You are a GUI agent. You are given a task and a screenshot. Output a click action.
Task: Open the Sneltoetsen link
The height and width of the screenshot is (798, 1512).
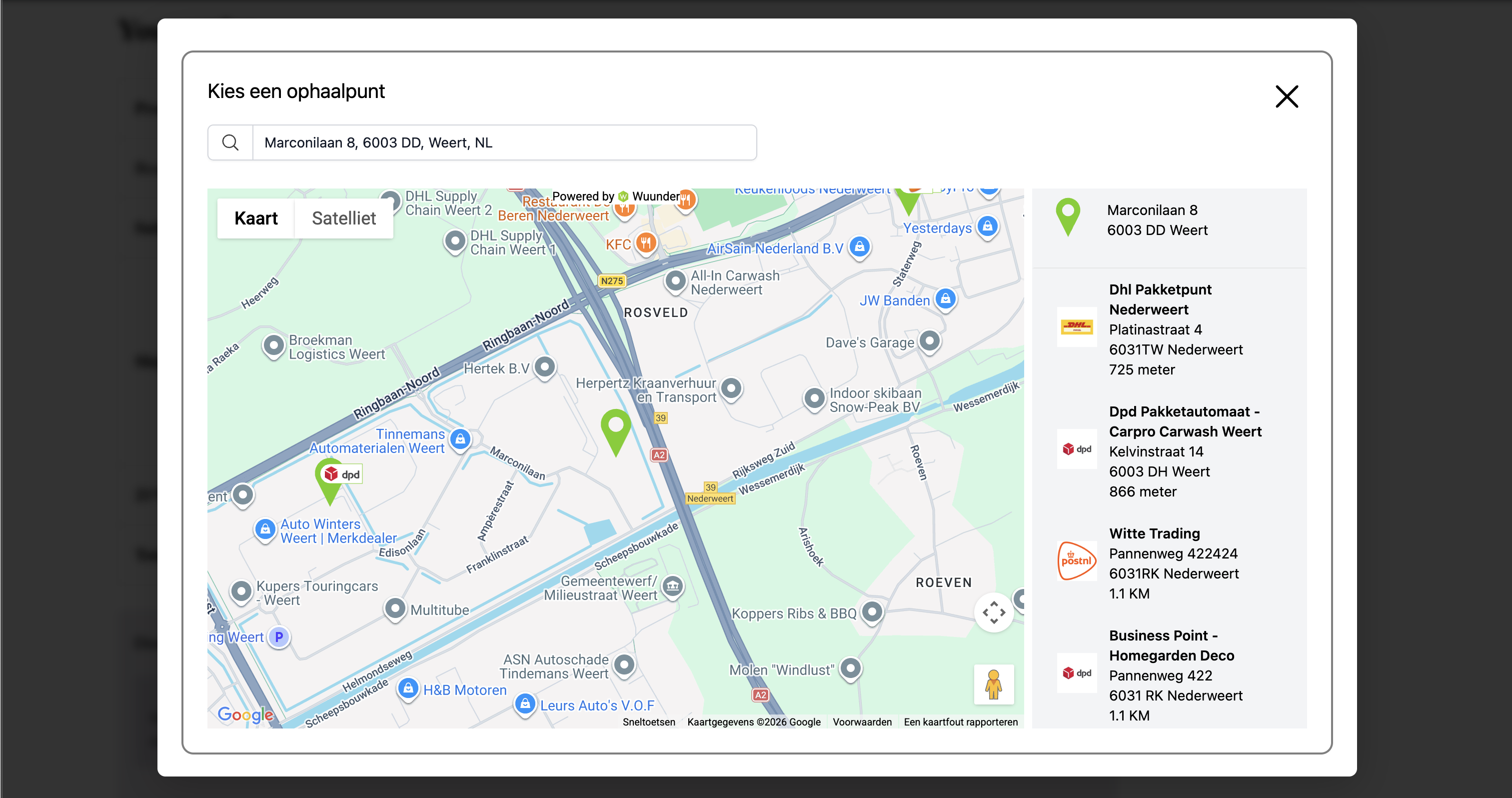point(649,721)
